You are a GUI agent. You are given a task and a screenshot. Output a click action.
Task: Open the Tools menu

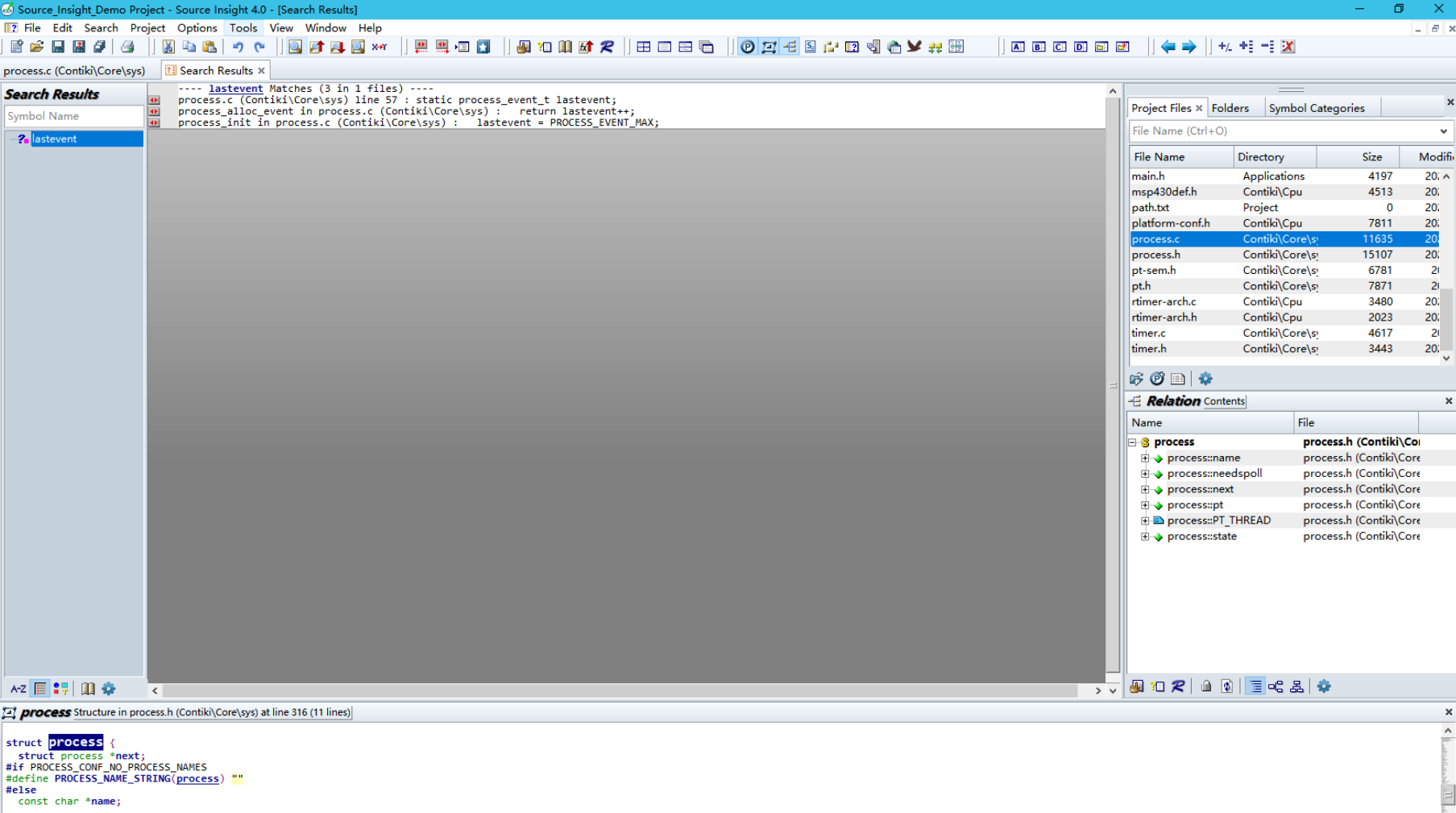(x=243, y=27)
